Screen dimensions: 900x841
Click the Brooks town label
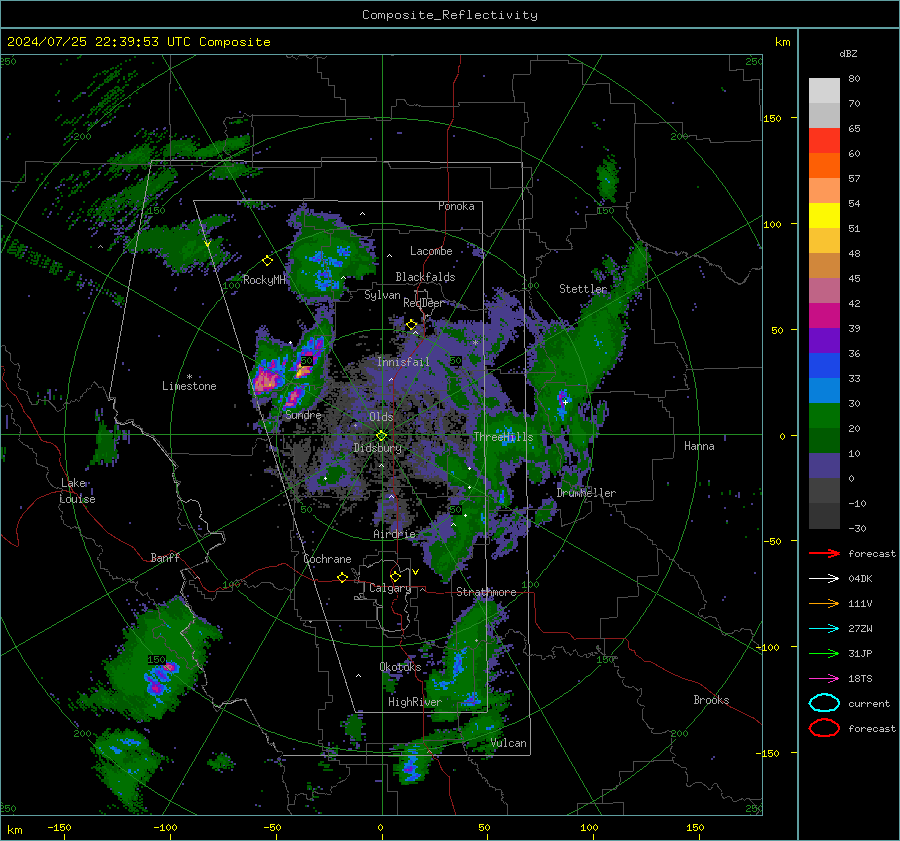(711, 700)
